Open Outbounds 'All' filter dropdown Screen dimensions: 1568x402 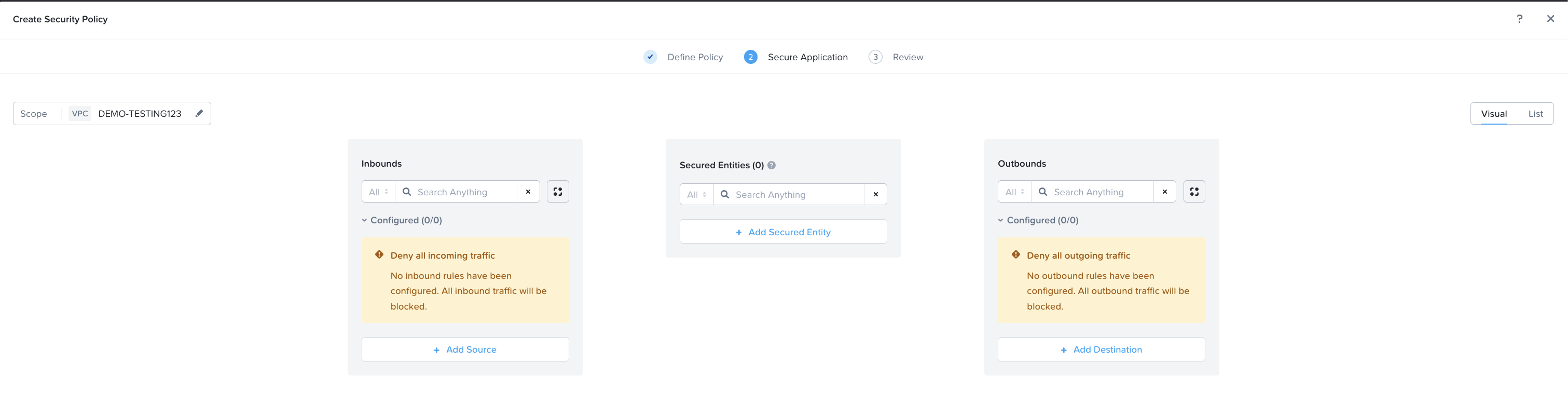coord(1015,192)
